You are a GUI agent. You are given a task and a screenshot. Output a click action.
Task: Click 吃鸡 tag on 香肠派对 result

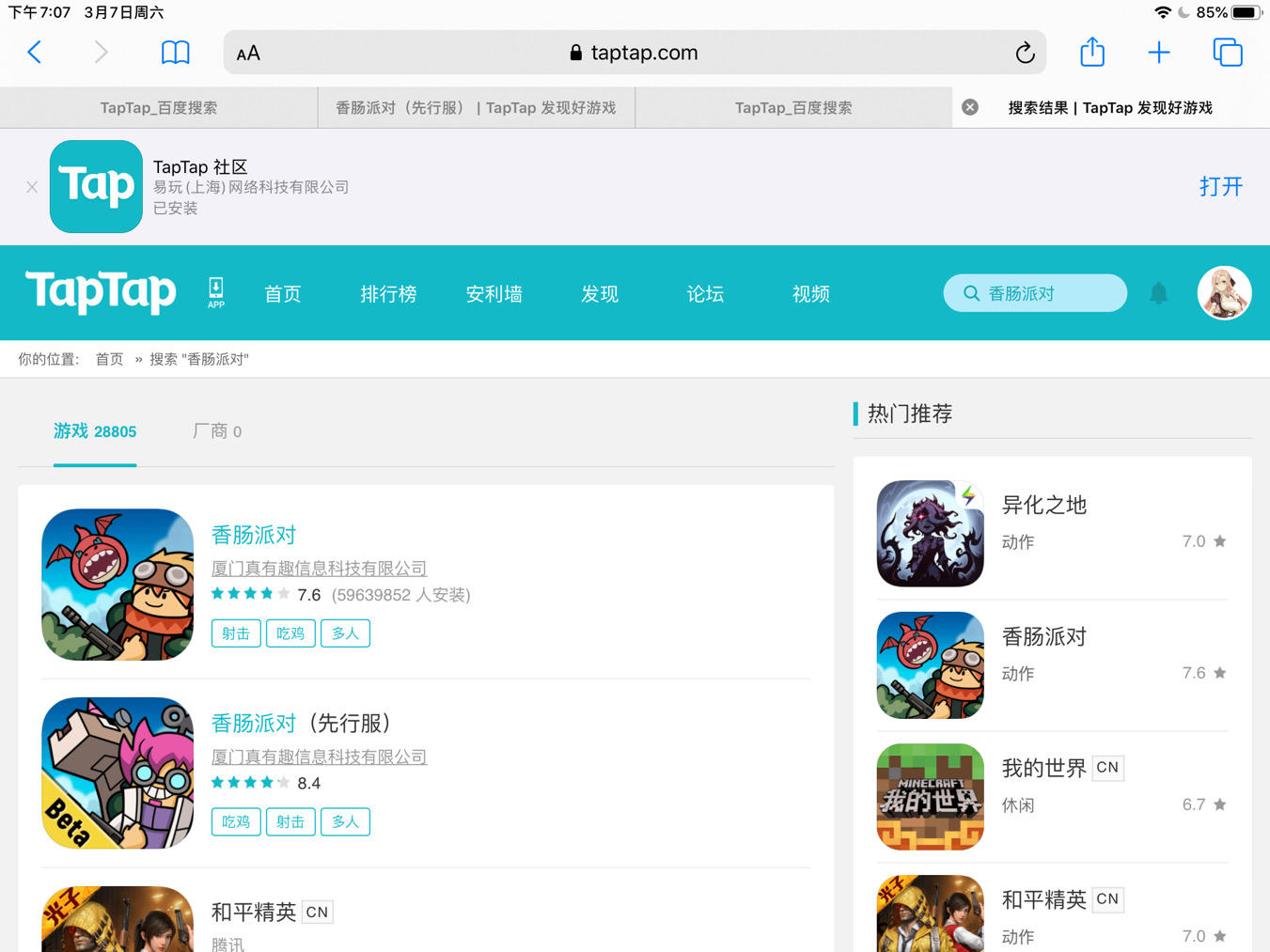pyautogui.click(x=290, y=633)
